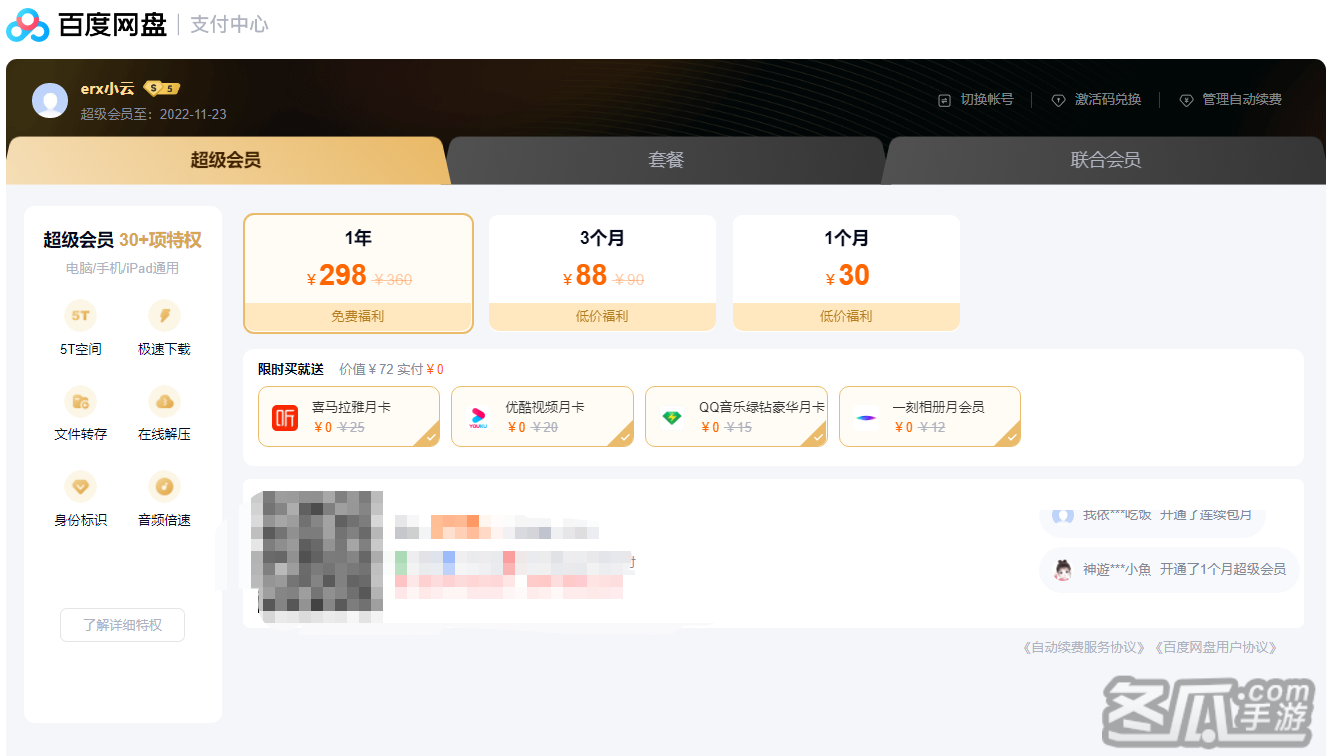1342x756 pixels.
Task: Toggle checkmark on QQ音乐绿钻豪华月卡 card
Action: [x=817, y=436]
